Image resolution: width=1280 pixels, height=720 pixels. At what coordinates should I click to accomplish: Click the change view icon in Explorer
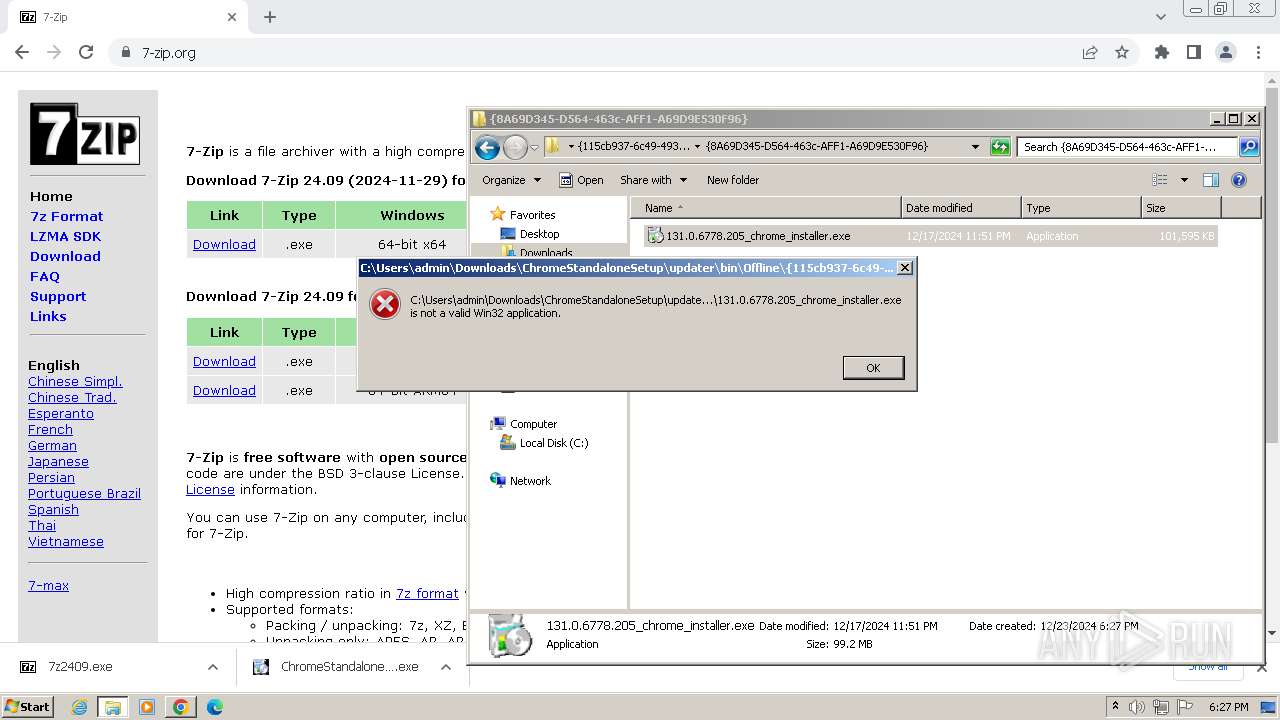[1160, 180]
